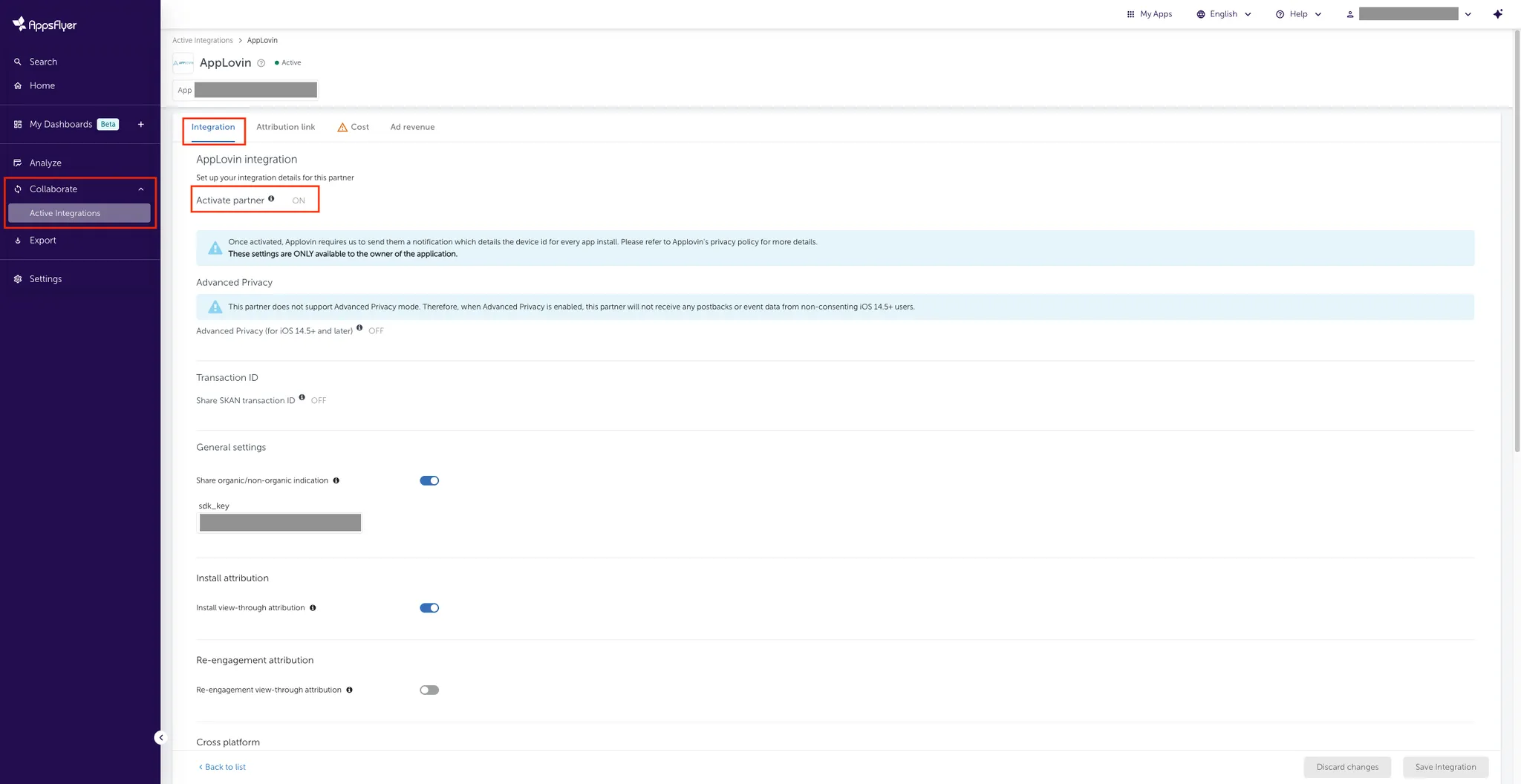Add a new dashboard with plus icon
1521x784 pixels.
coord(140,124)
